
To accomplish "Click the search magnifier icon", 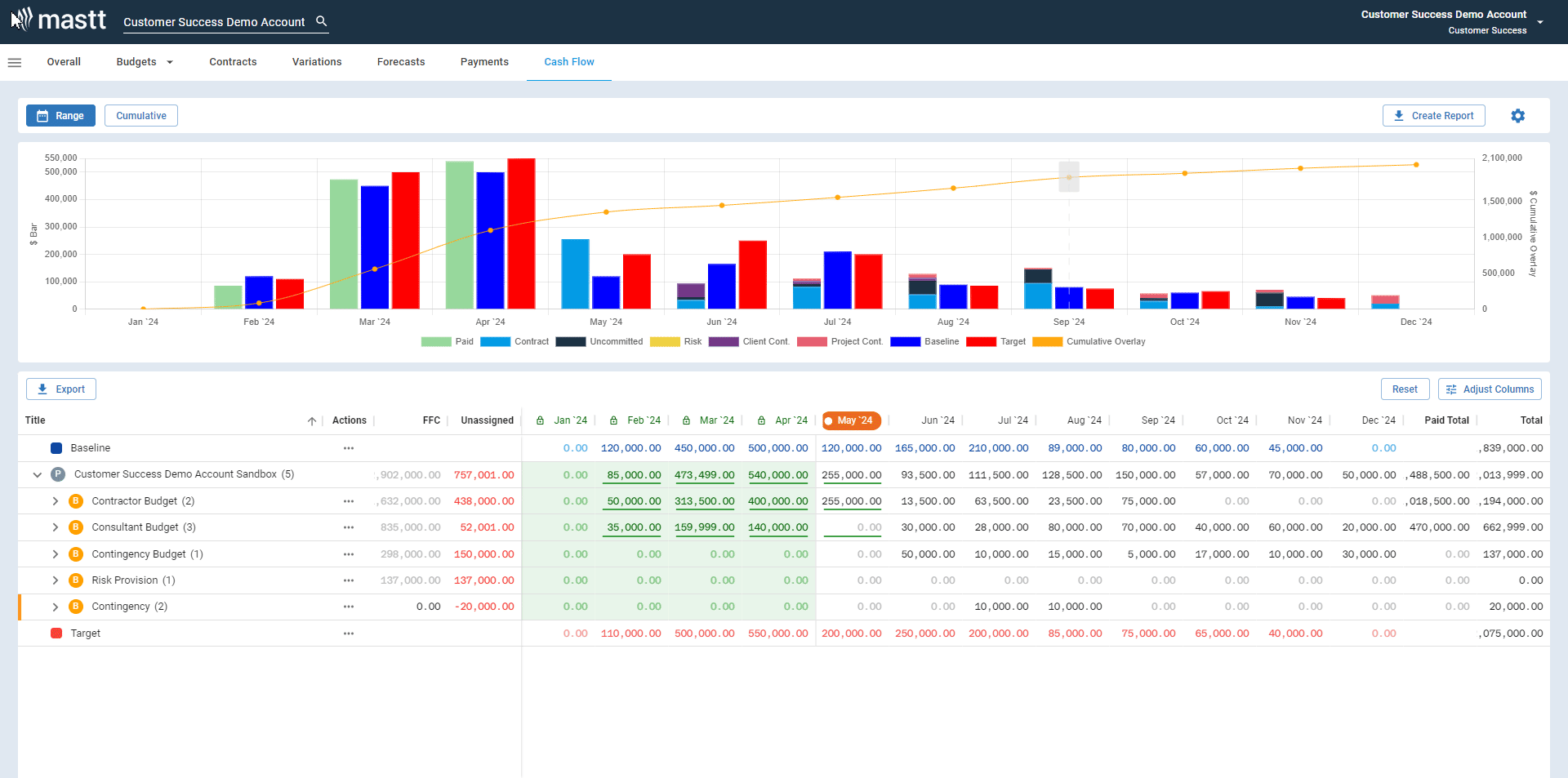I will click(x=321, y=21).
